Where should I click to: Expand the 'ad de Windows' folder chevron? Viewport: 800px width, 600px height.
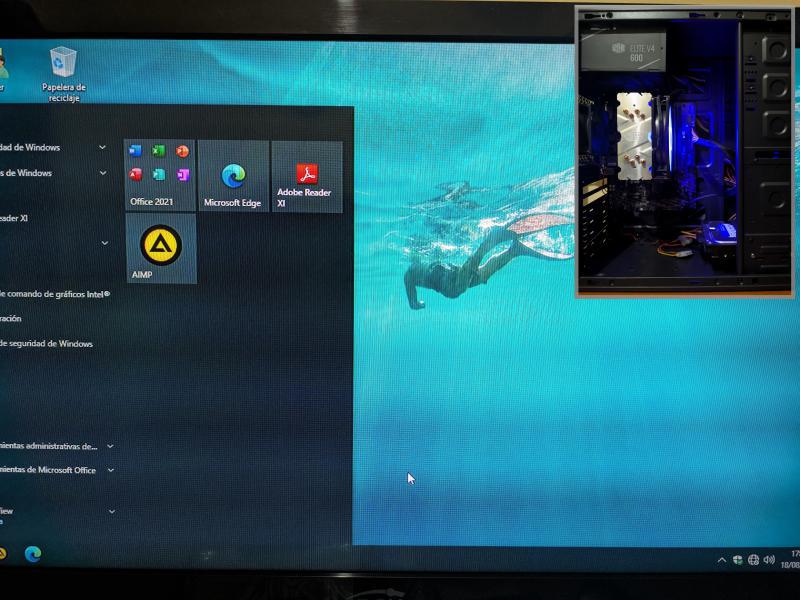tap(102, 147)
